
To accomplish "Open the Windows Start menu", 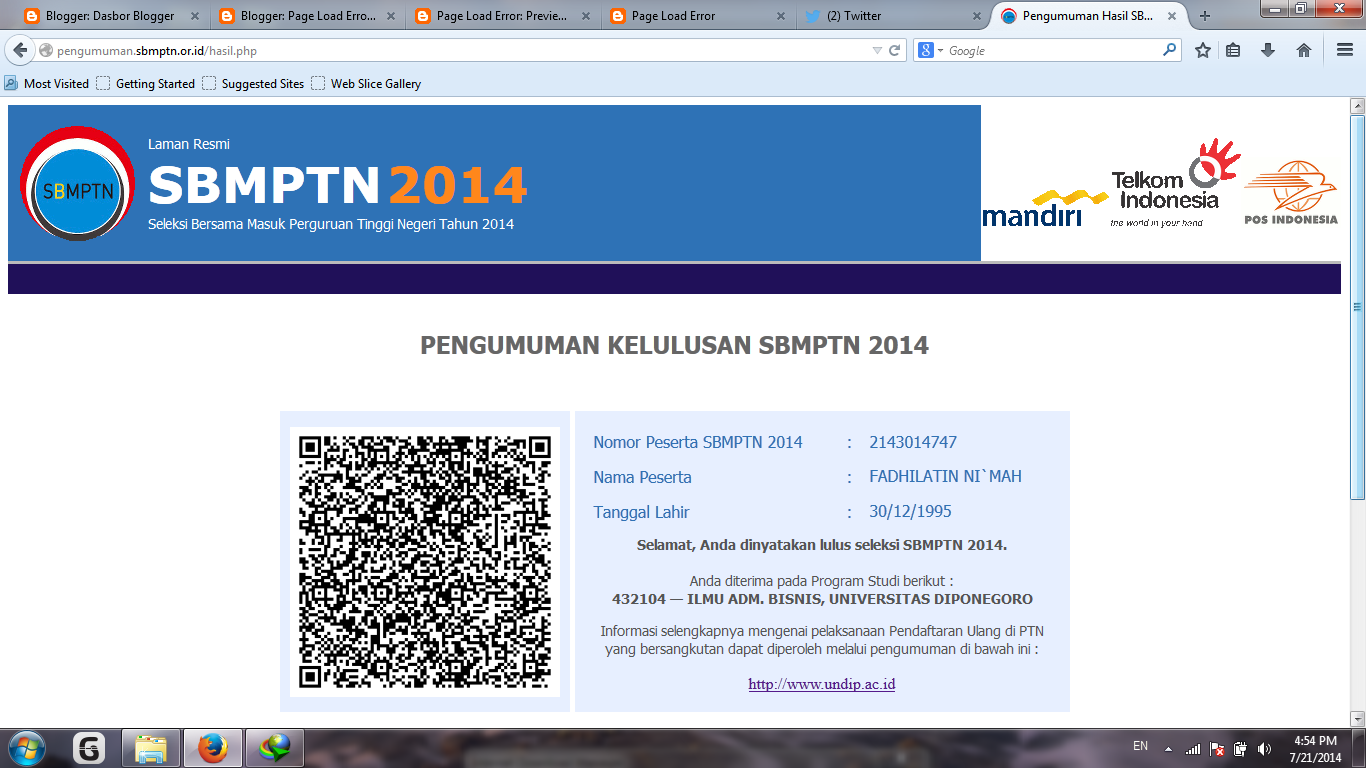I will [x=27, y=748].
